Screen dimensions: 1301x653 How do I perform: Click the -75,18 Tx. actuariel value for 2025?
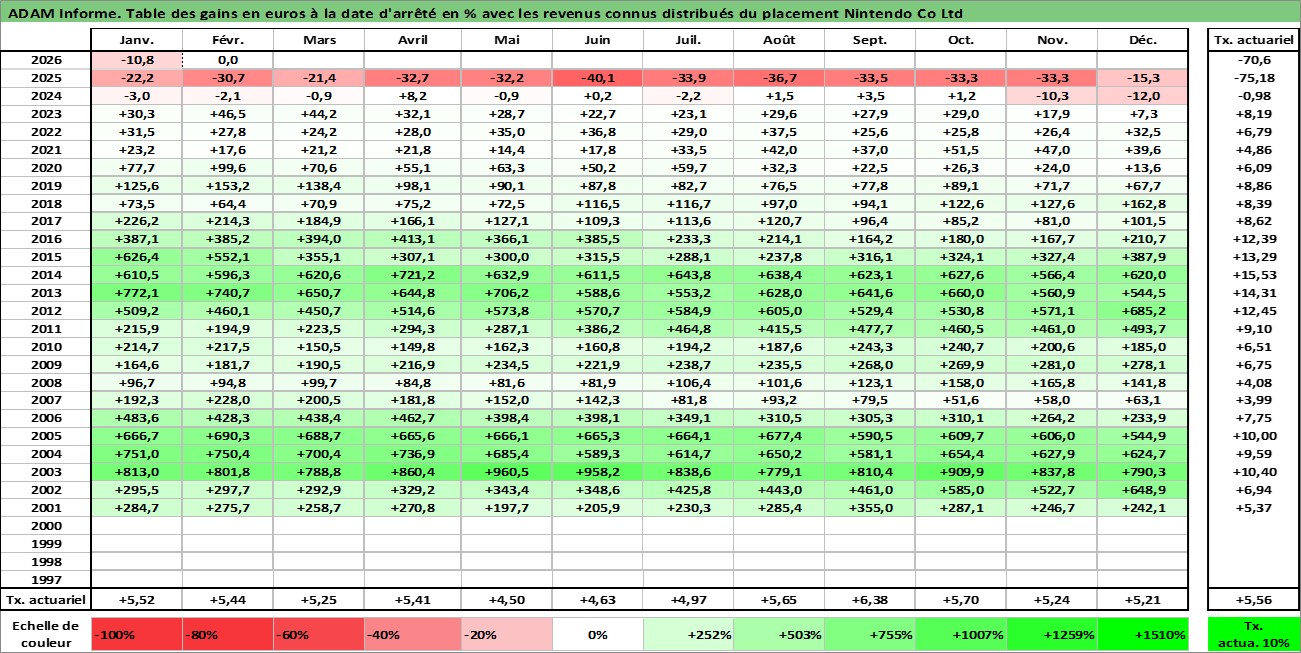point(1254,78)
